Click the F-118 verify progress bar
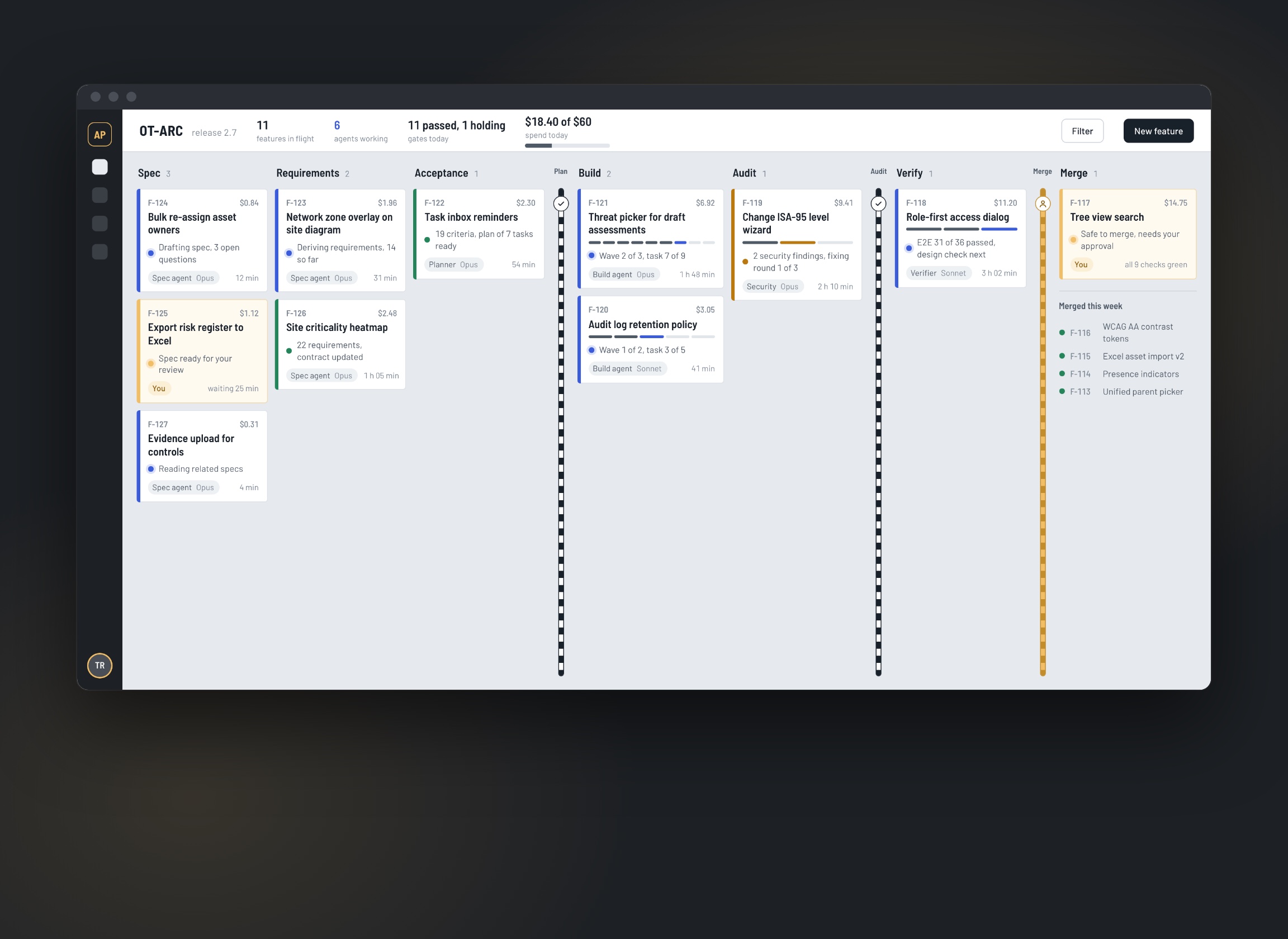This screenshot has height=939, width=1288. 961,229
